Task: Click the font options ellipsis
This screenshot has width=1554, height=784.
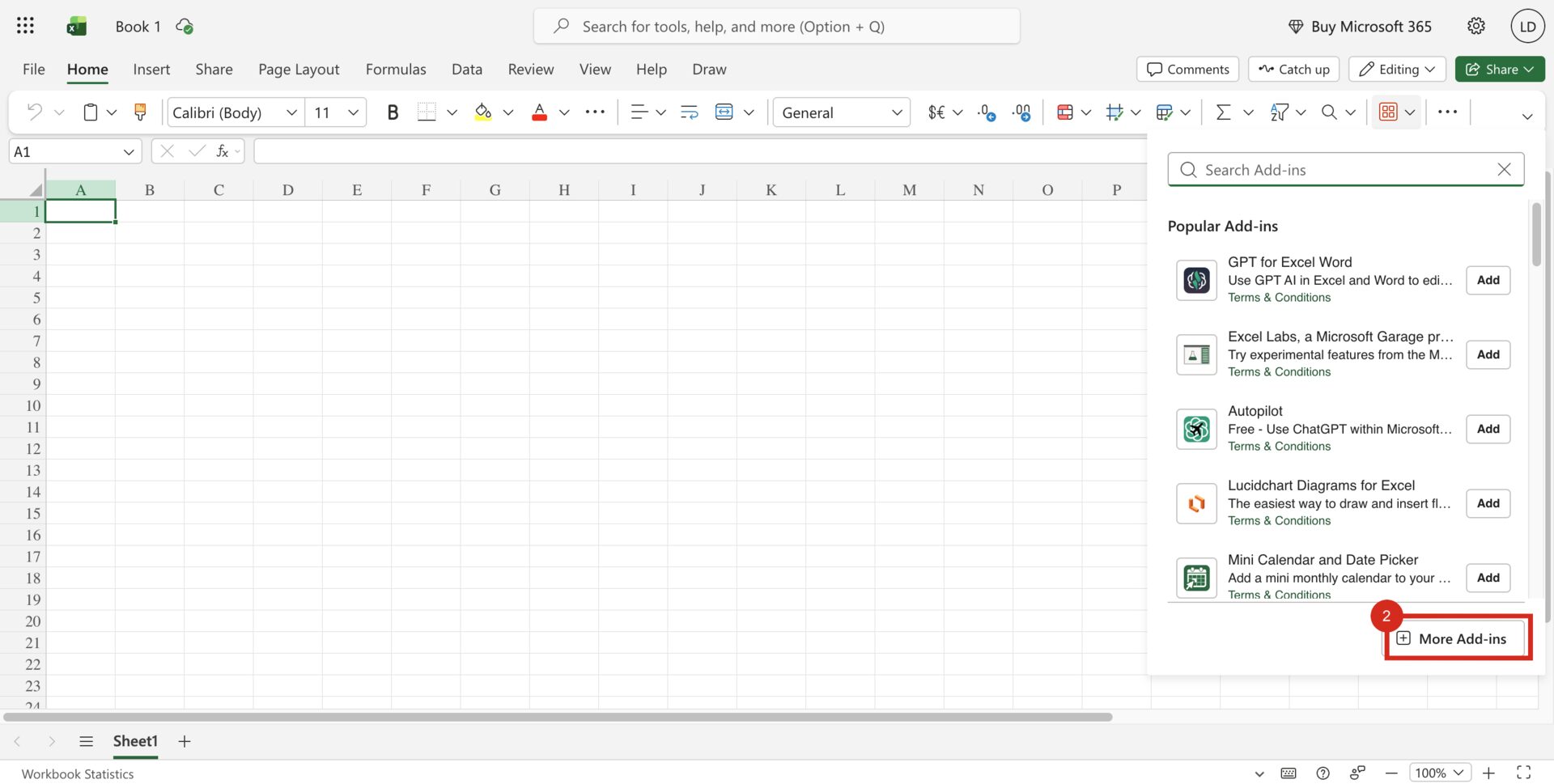Action: point(595,112)
